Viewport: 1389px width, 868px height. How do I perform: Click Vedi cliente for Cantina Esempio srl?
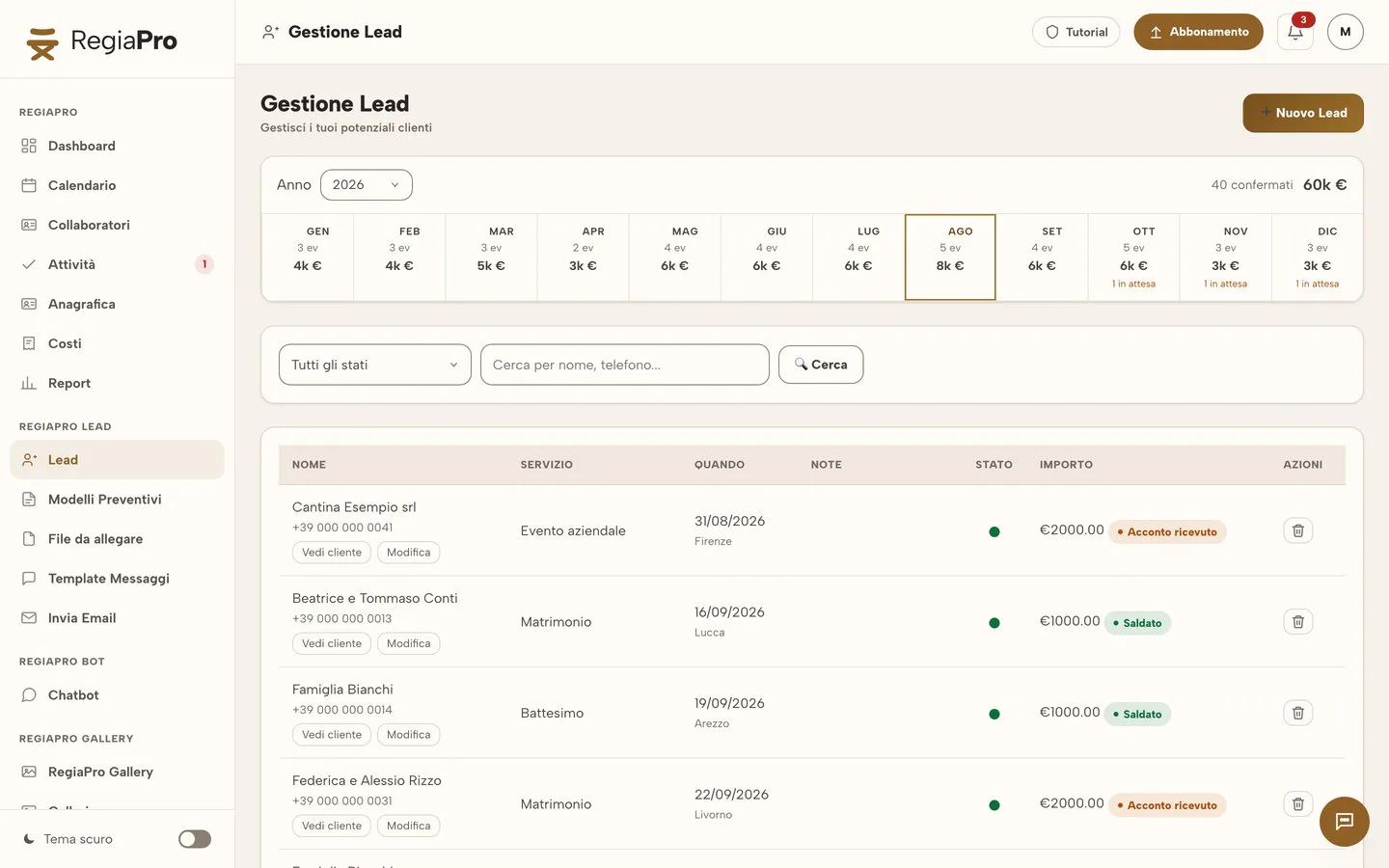332,553
